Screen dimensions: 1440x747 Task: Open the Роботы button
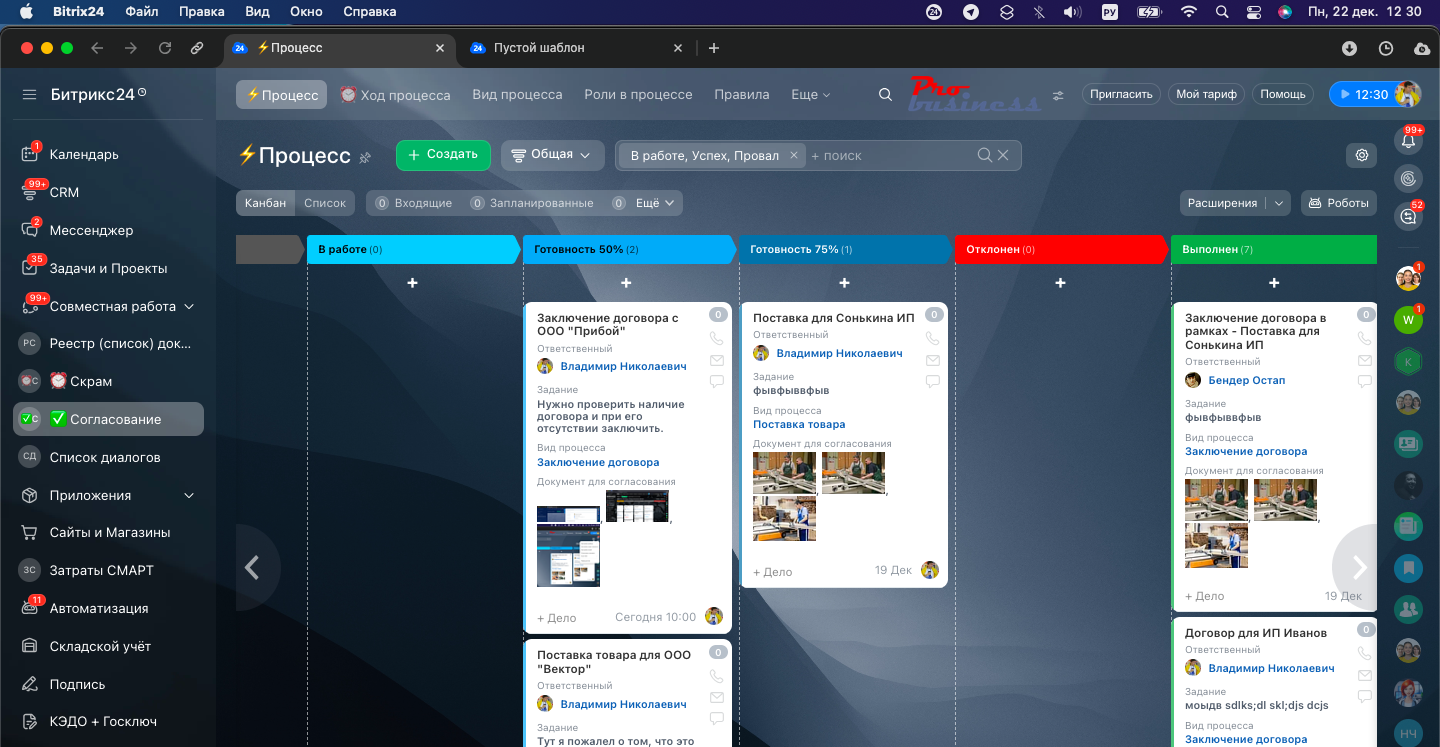point(1338,203)
